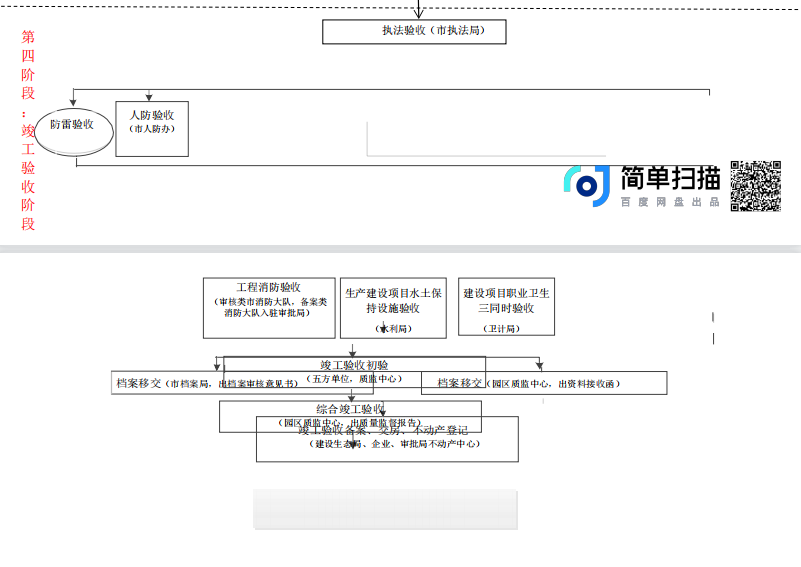
Task: Select the 工程消防验收 flowchart box
Action: (268, 306)
